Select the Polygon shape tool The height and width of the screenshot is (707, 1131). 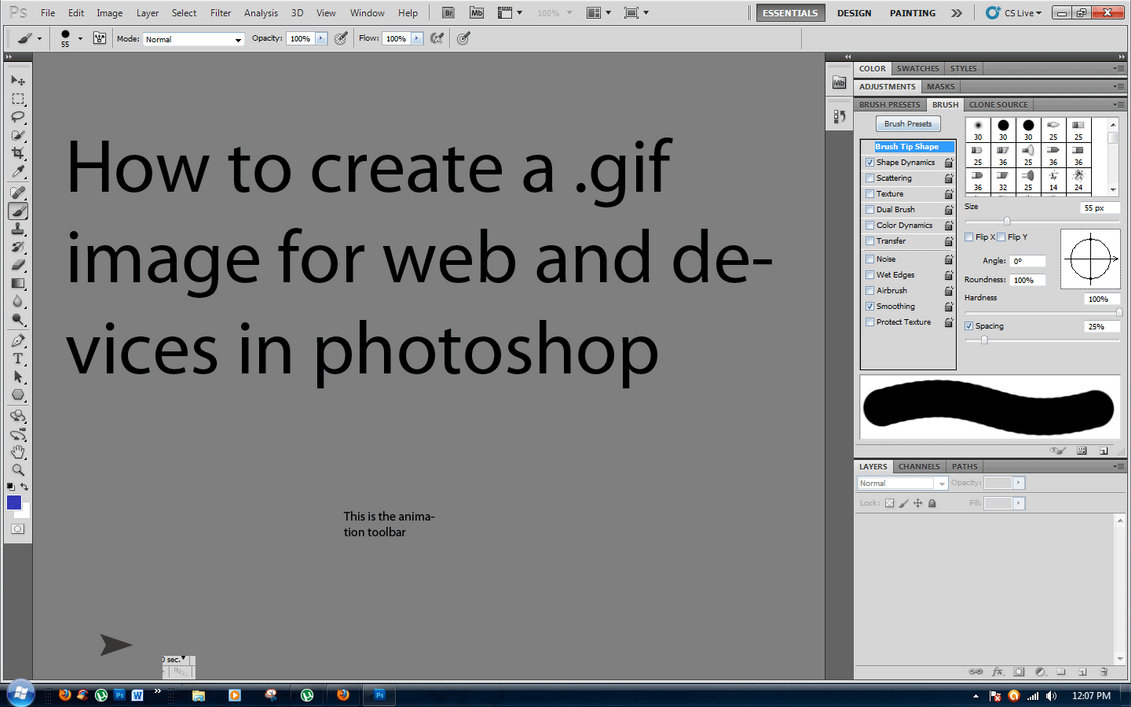coord(17,395)
